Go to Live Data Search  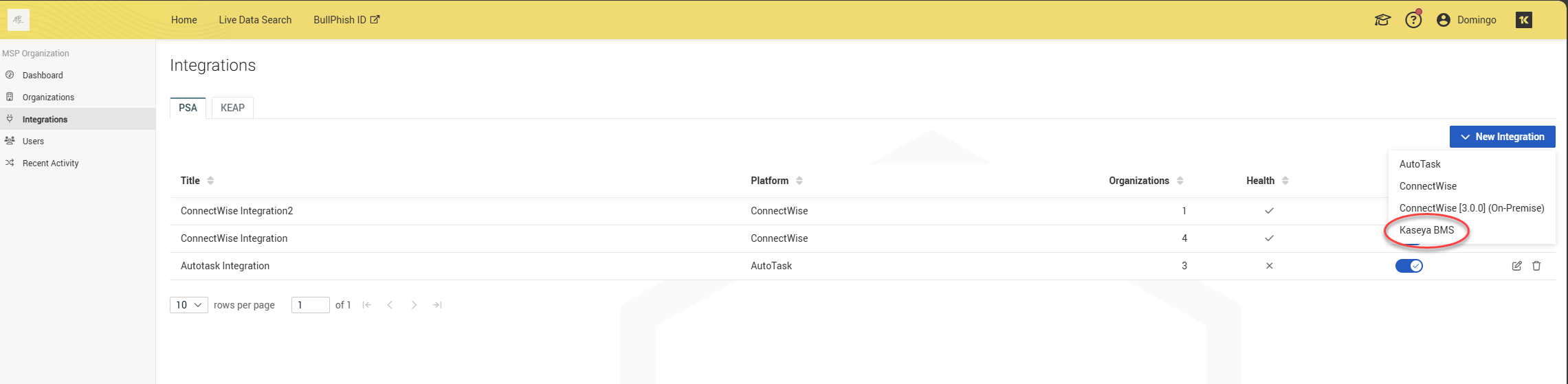(255, 20)
